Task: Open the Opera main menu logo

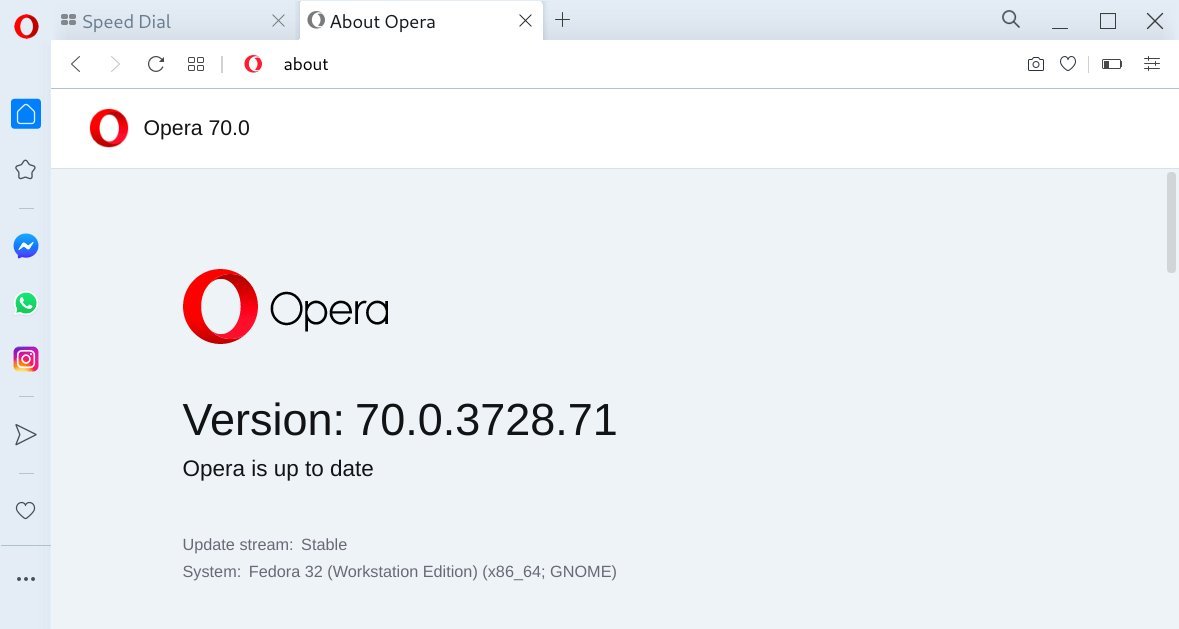Action: pos(26,26)
